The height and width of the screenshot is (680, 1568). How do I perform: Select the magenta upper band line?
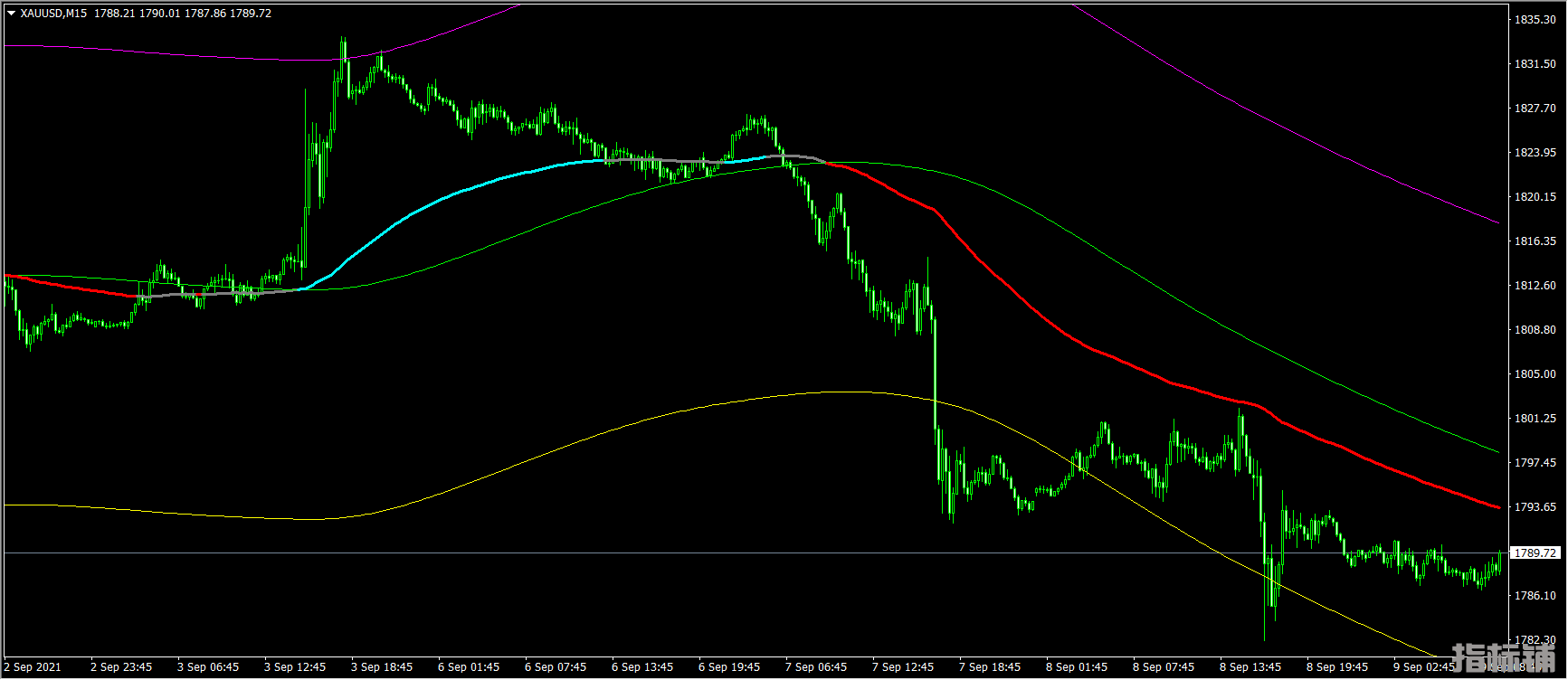tap(1267, 117)
